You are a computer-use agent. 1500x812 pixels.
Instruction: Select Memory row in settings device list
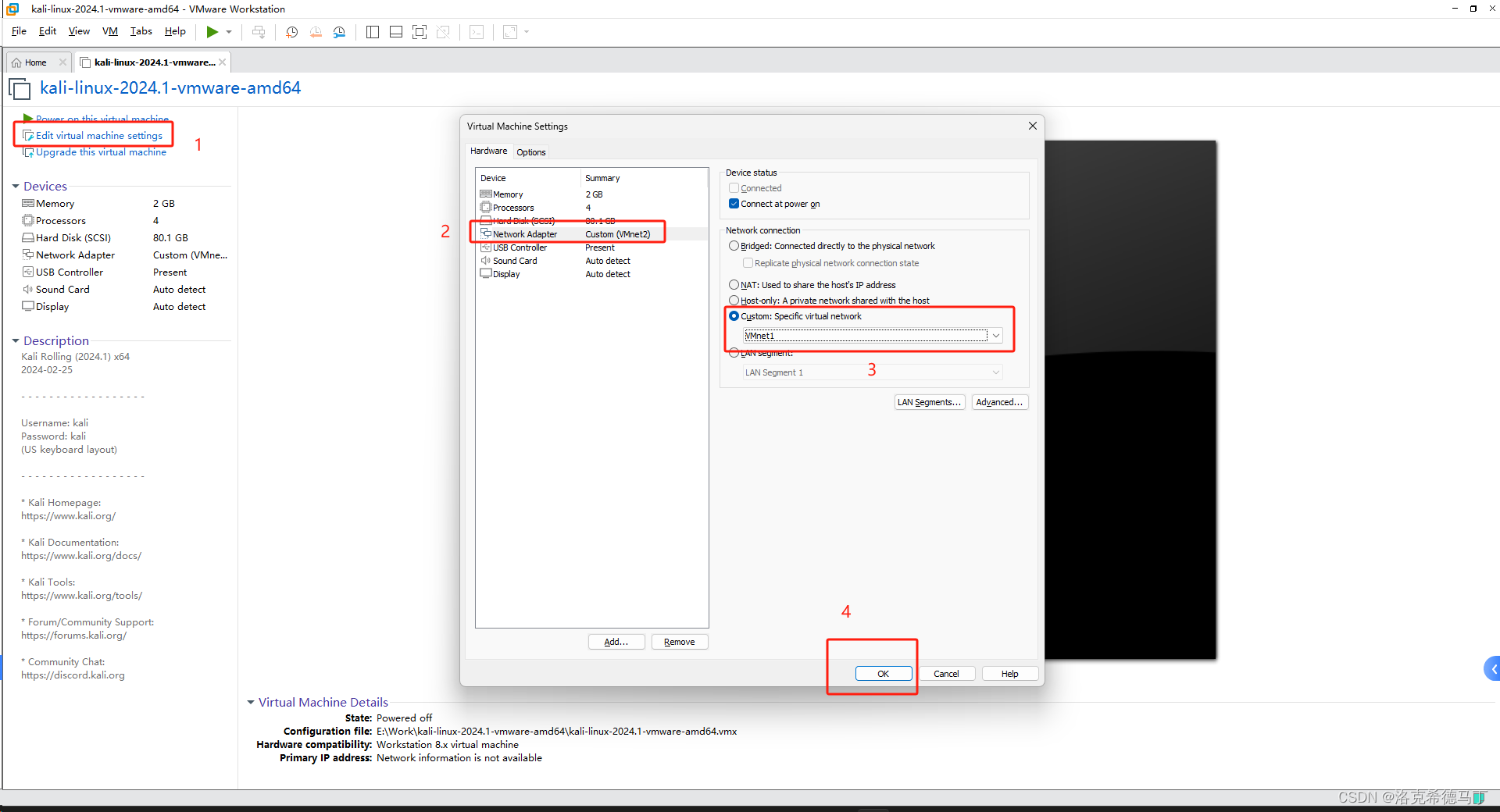[x=591, y=194]
